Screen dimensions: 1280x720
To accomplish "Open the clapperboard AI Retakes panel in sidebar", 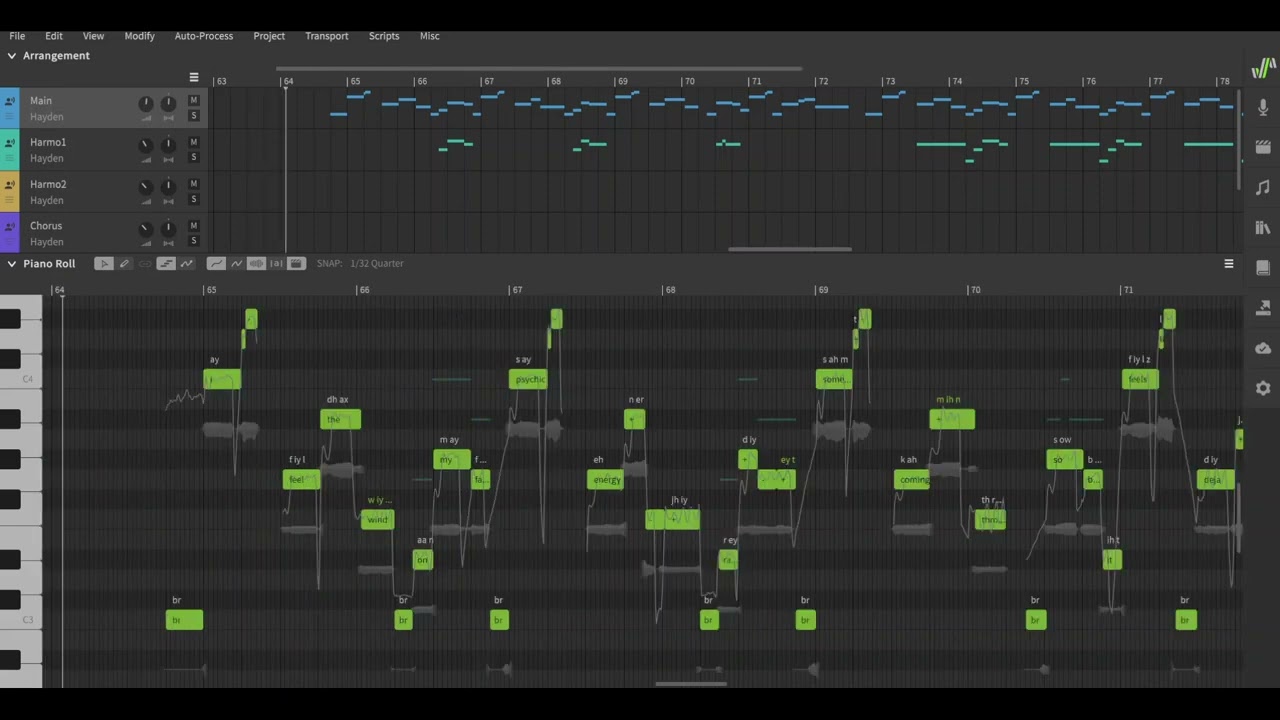I will click(x=1263, y=147).
